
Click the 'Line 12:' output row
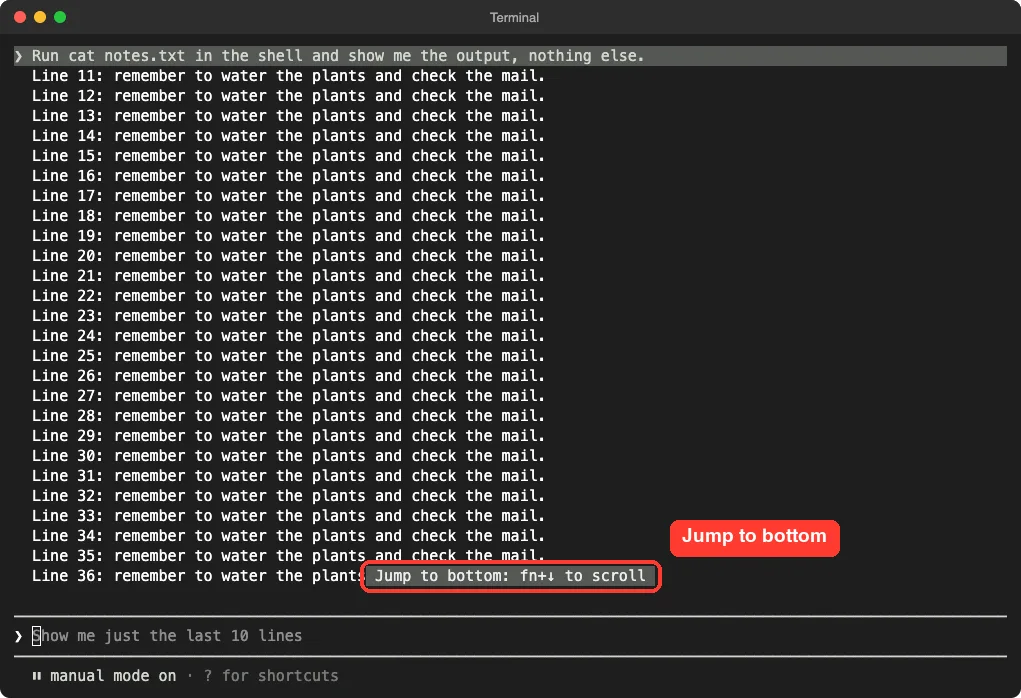(288, 96)
